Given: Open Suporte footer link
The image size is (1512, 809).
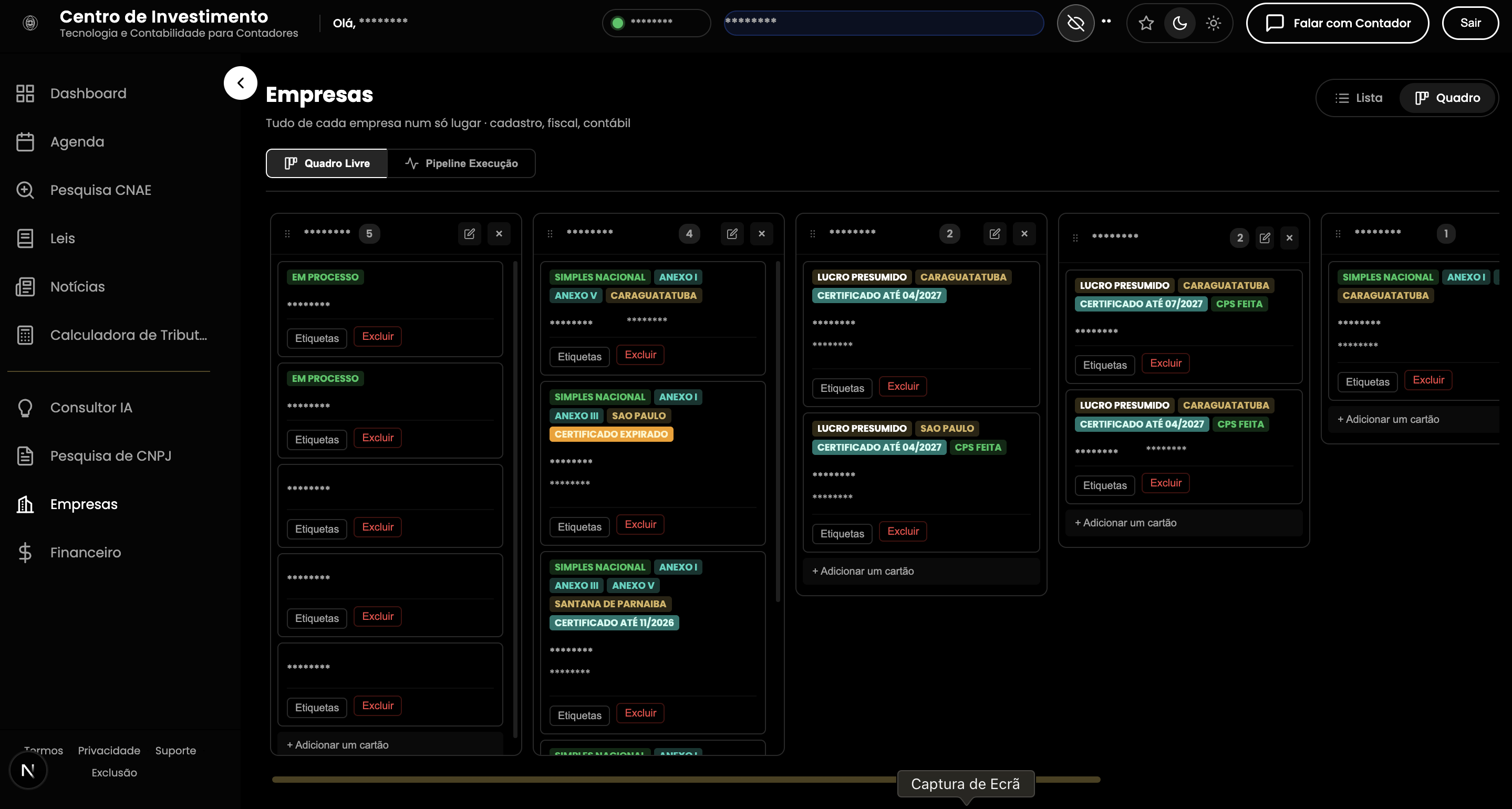Looking at the screenshot, I should 175,750.
